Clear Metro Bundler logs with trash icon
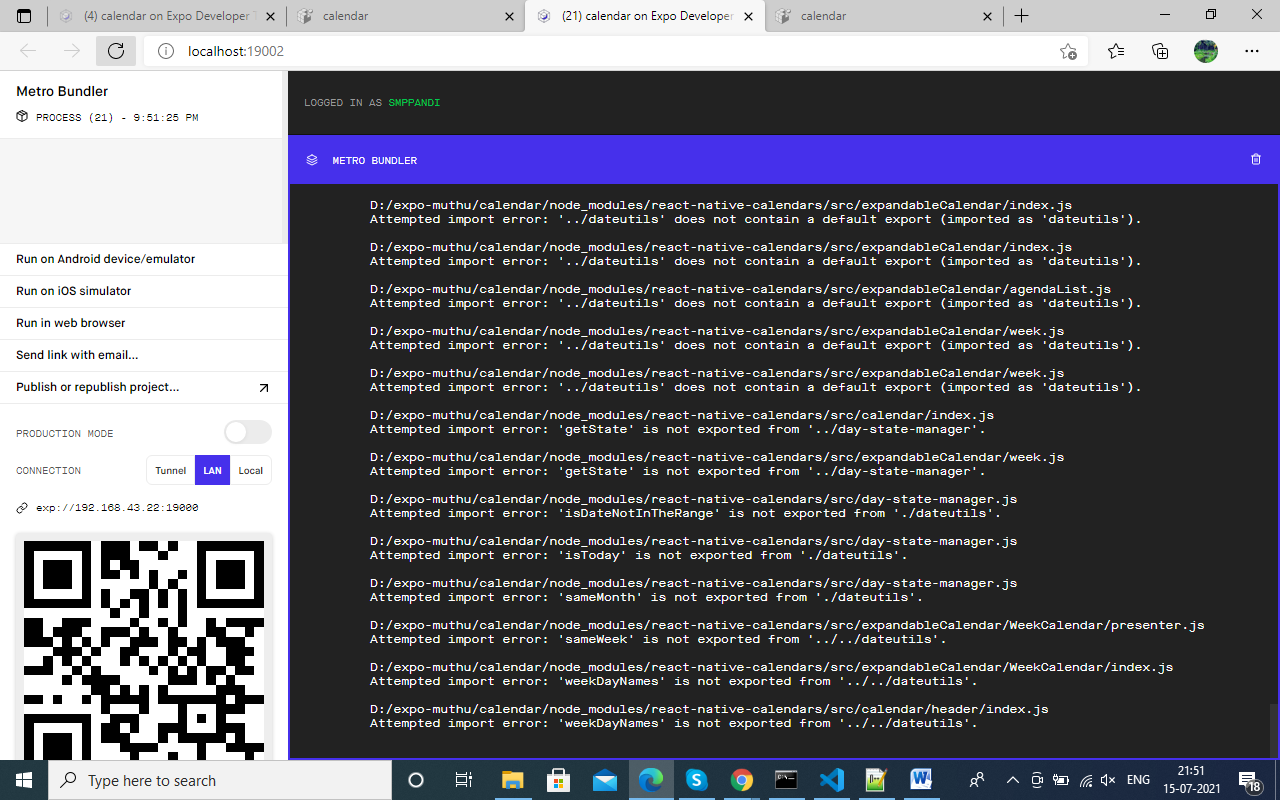This screenshot has height=800, width=1280. (x=1256, y=159)
